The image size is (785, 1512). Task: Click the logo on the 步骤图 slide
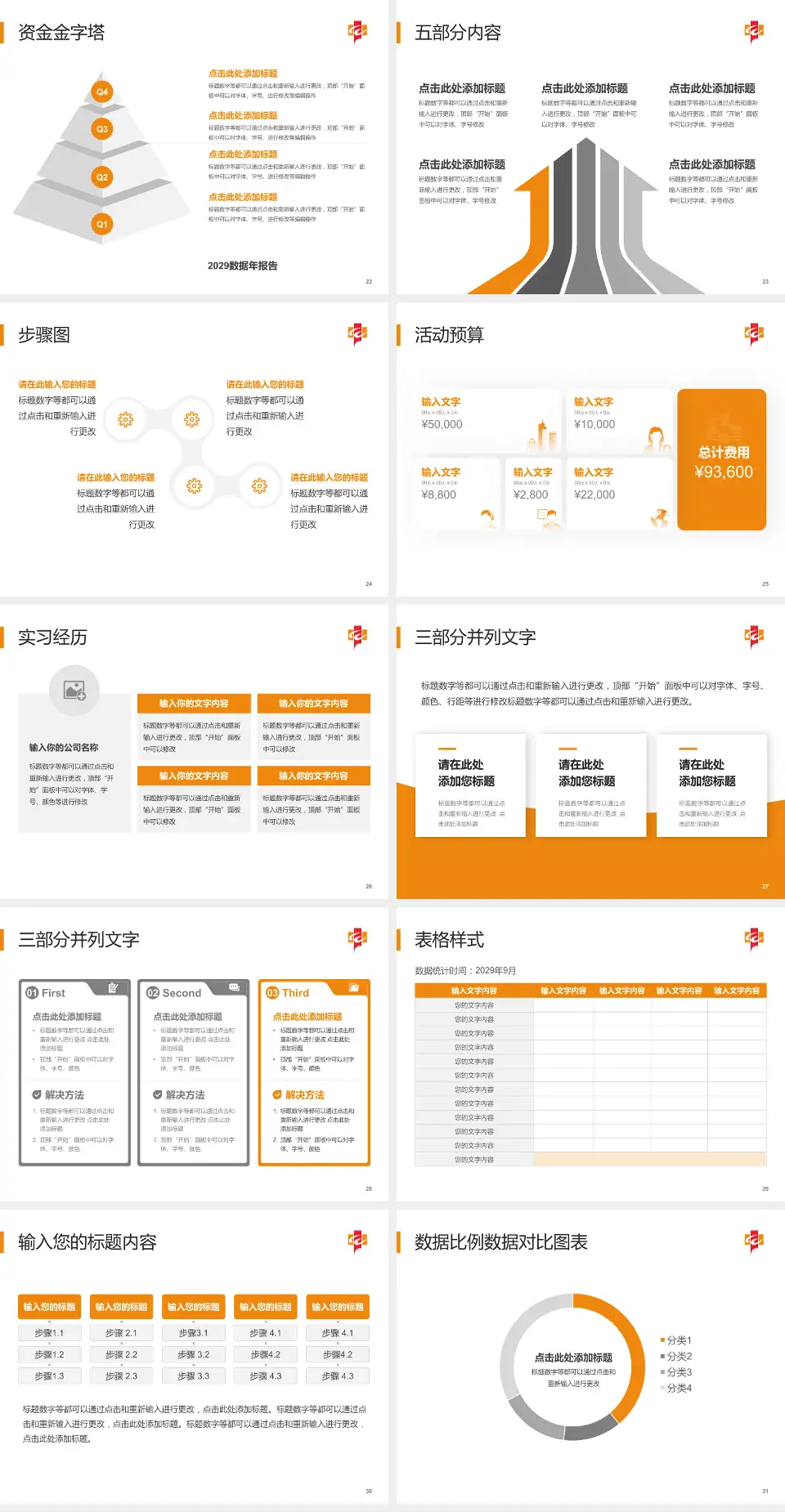point(357,334)
